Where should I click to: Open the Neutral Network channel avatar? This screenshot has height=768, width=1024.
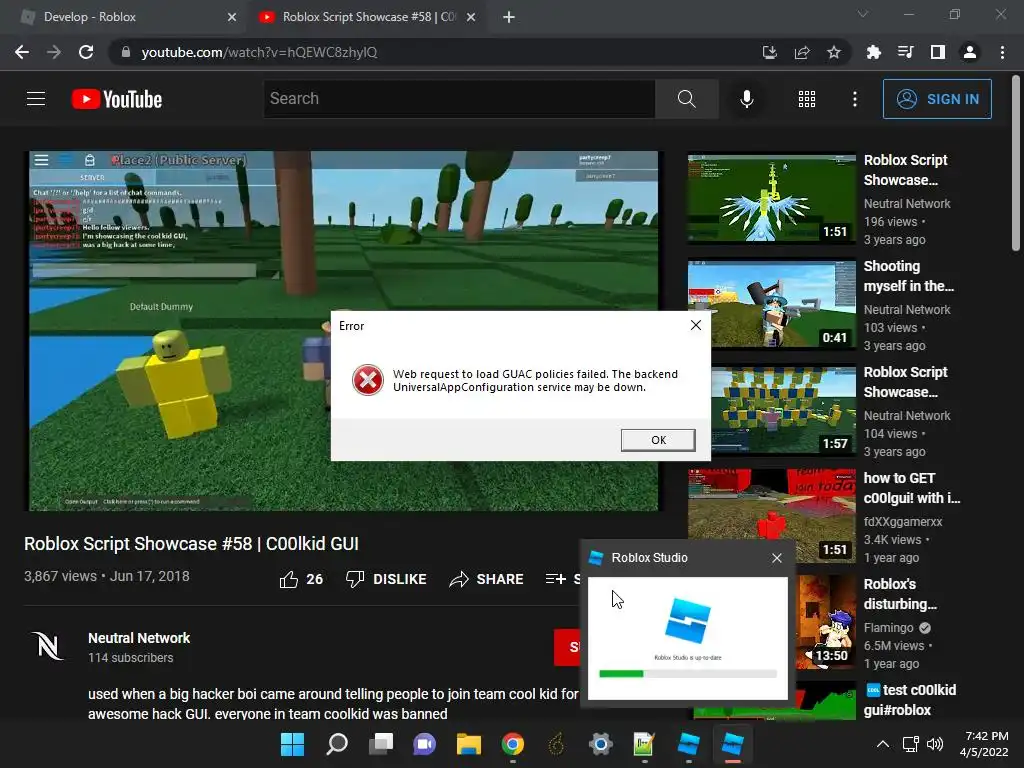pos(46,646)
